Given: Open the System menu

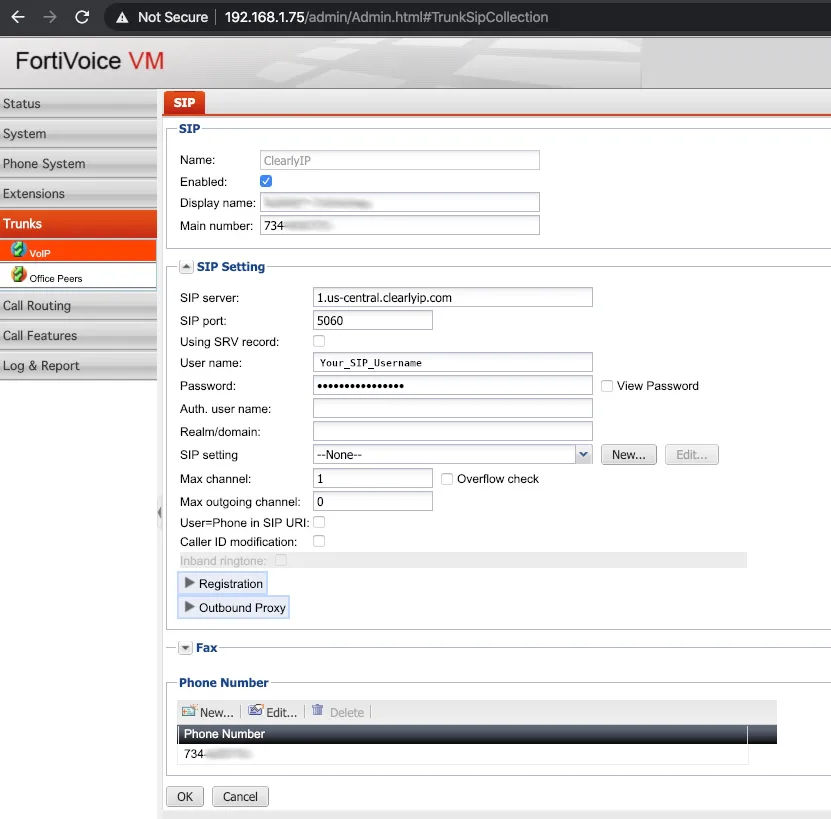Looking at the screenshot, I should (x=78, y=134).
